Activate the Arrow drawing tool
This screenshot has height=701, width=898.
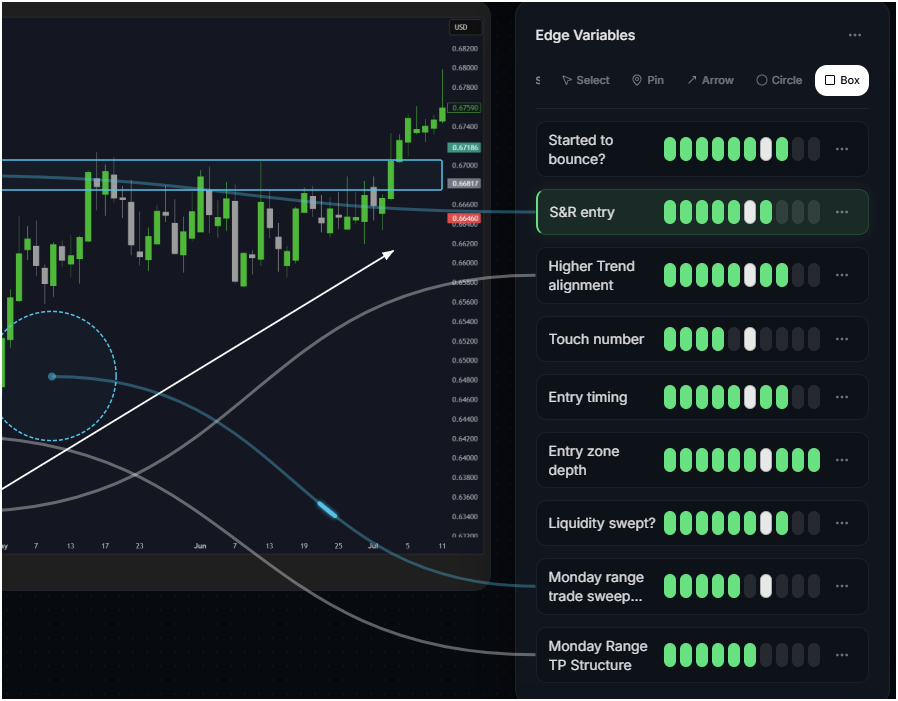(x=710, y=80)
